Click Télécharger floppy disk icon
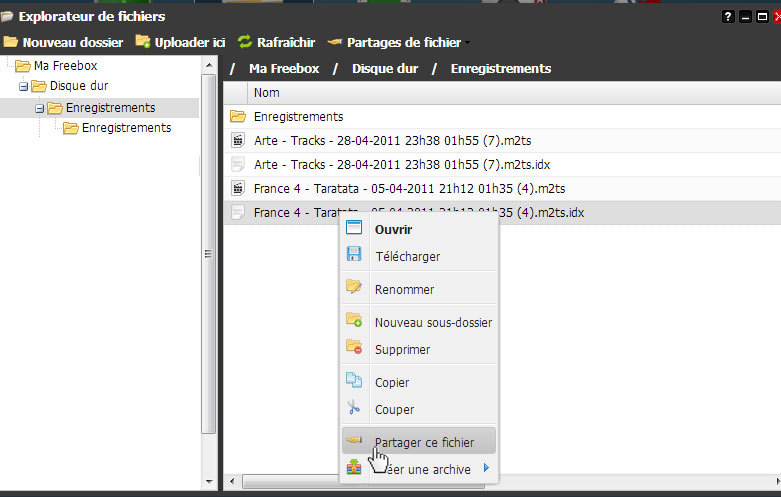The height and width of the screenshot is (497, 781). point(354,254)
